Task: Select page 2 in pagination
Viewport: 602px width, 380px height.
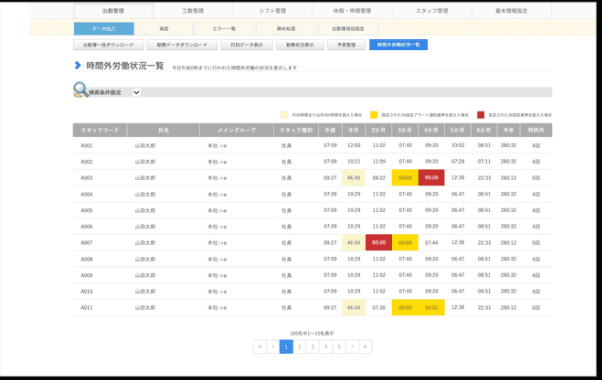Action: [x=299, y=347]
